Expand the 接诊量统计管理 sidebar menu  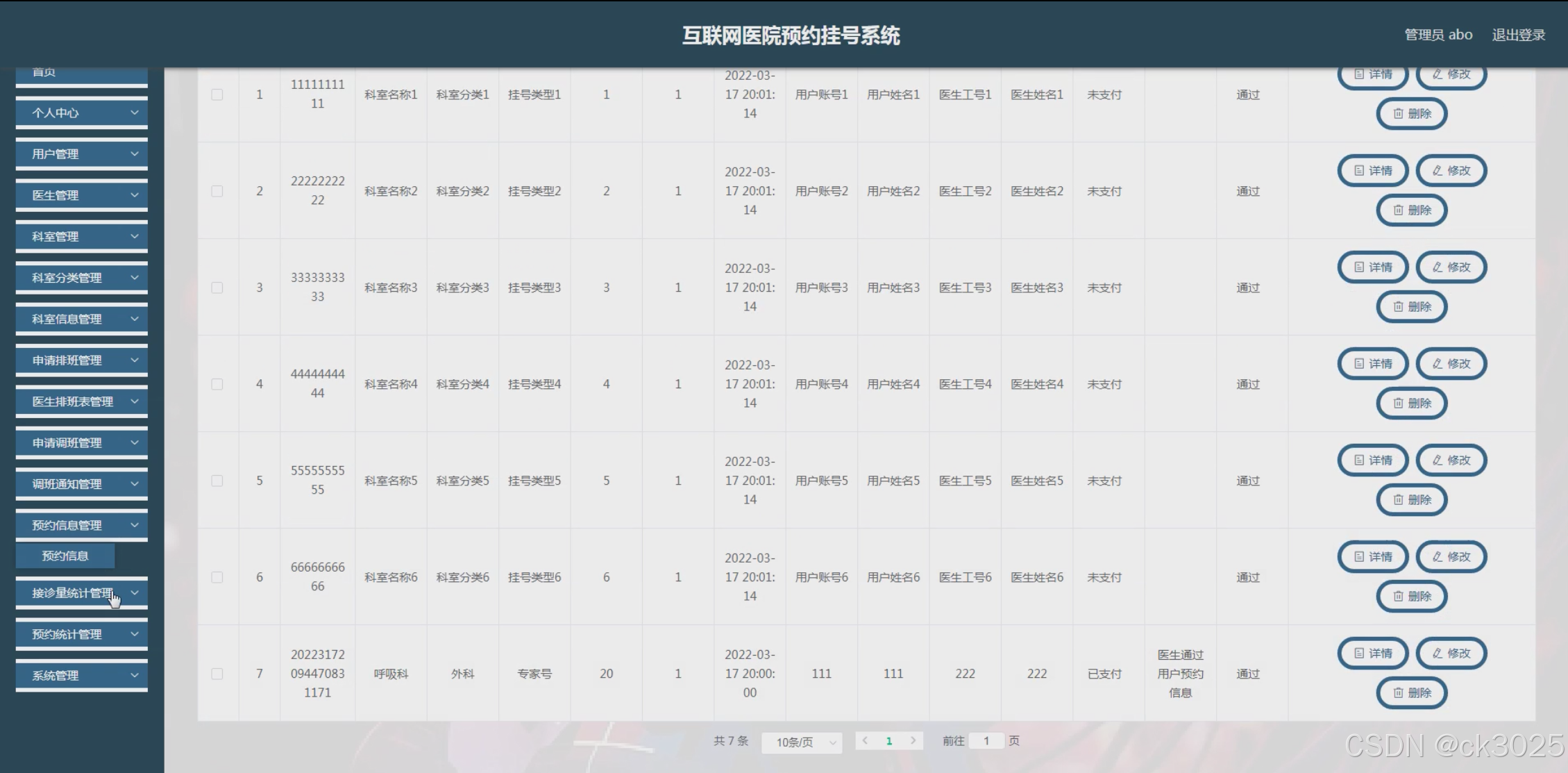coord(81,593)
